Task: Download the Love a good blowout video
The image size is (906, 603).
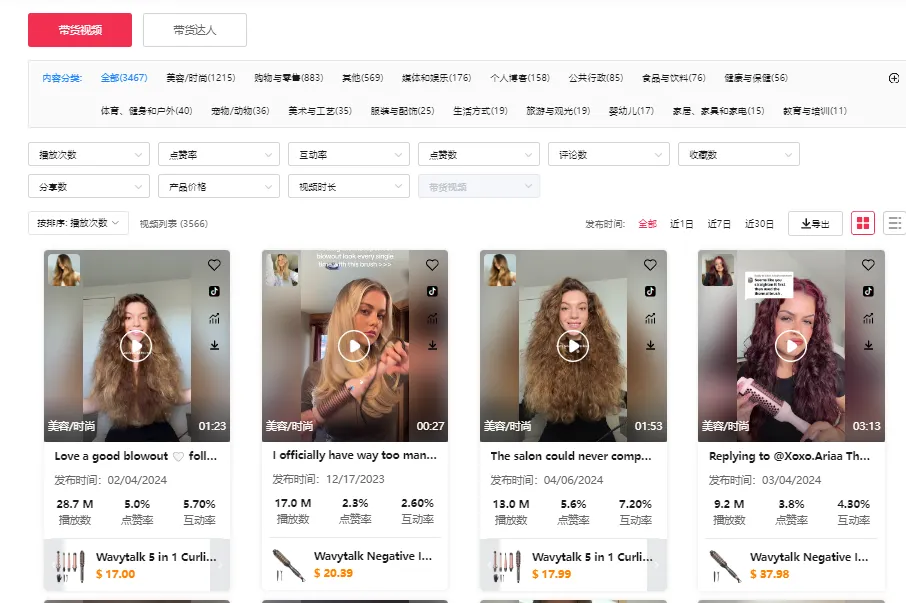Action: [x=214, y=345]
